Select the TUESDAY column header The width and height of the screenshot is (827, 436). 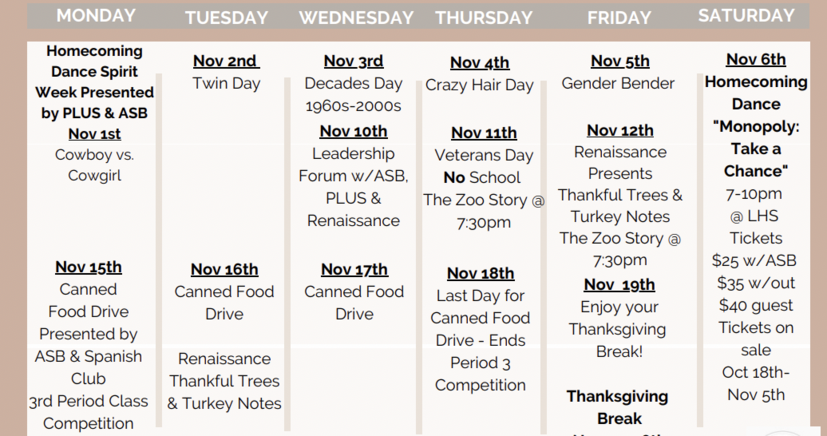point(226,18)
